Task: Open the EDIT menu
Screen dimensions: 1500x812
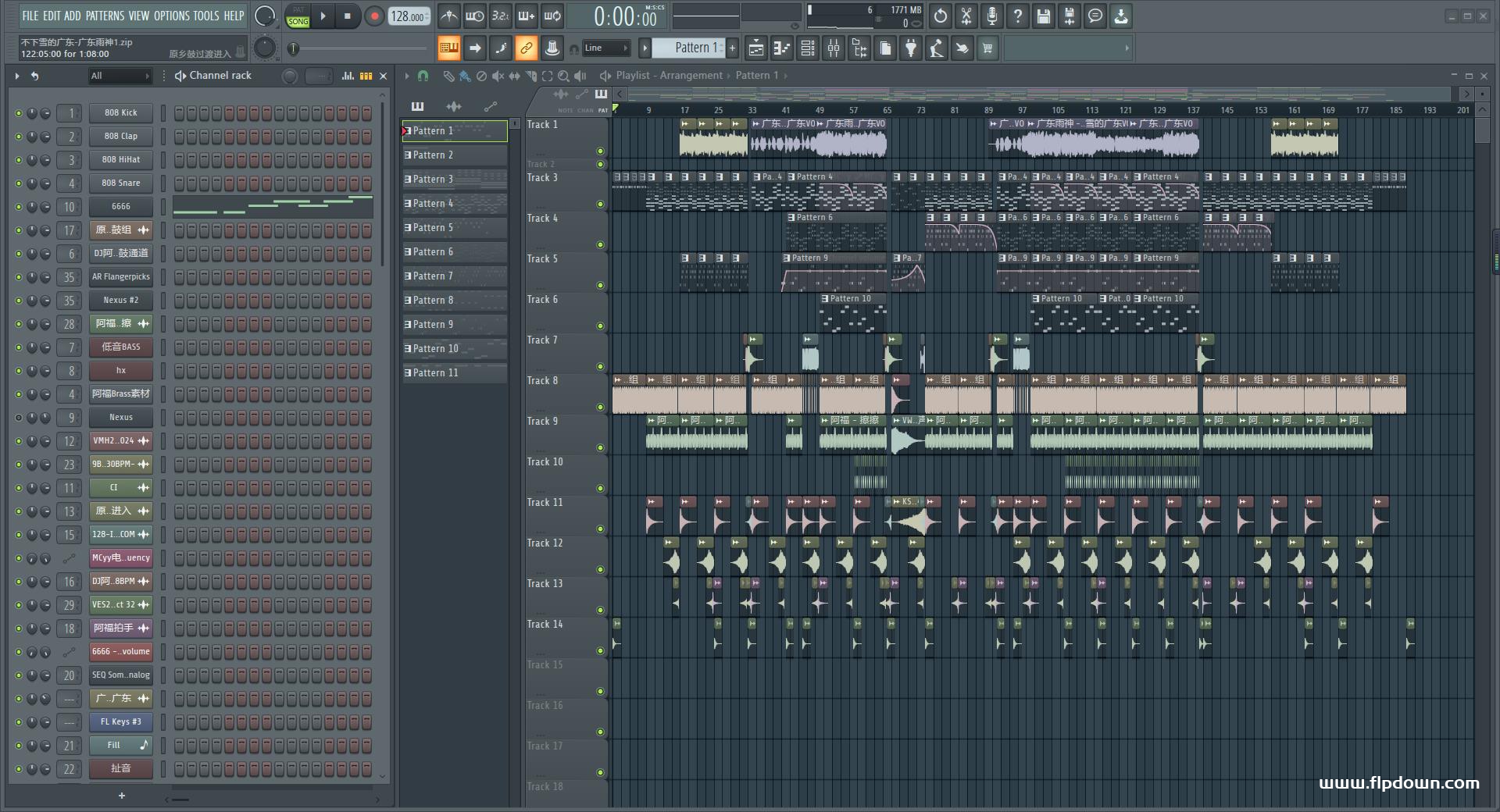Action: 52,16
